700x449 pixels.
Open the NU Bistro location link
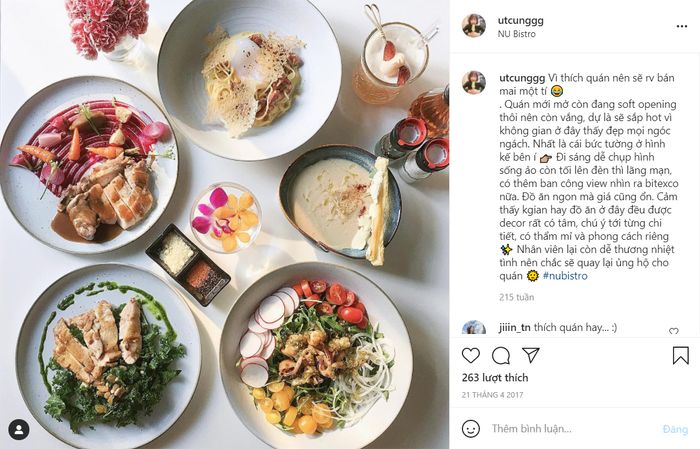pos(517,33)
